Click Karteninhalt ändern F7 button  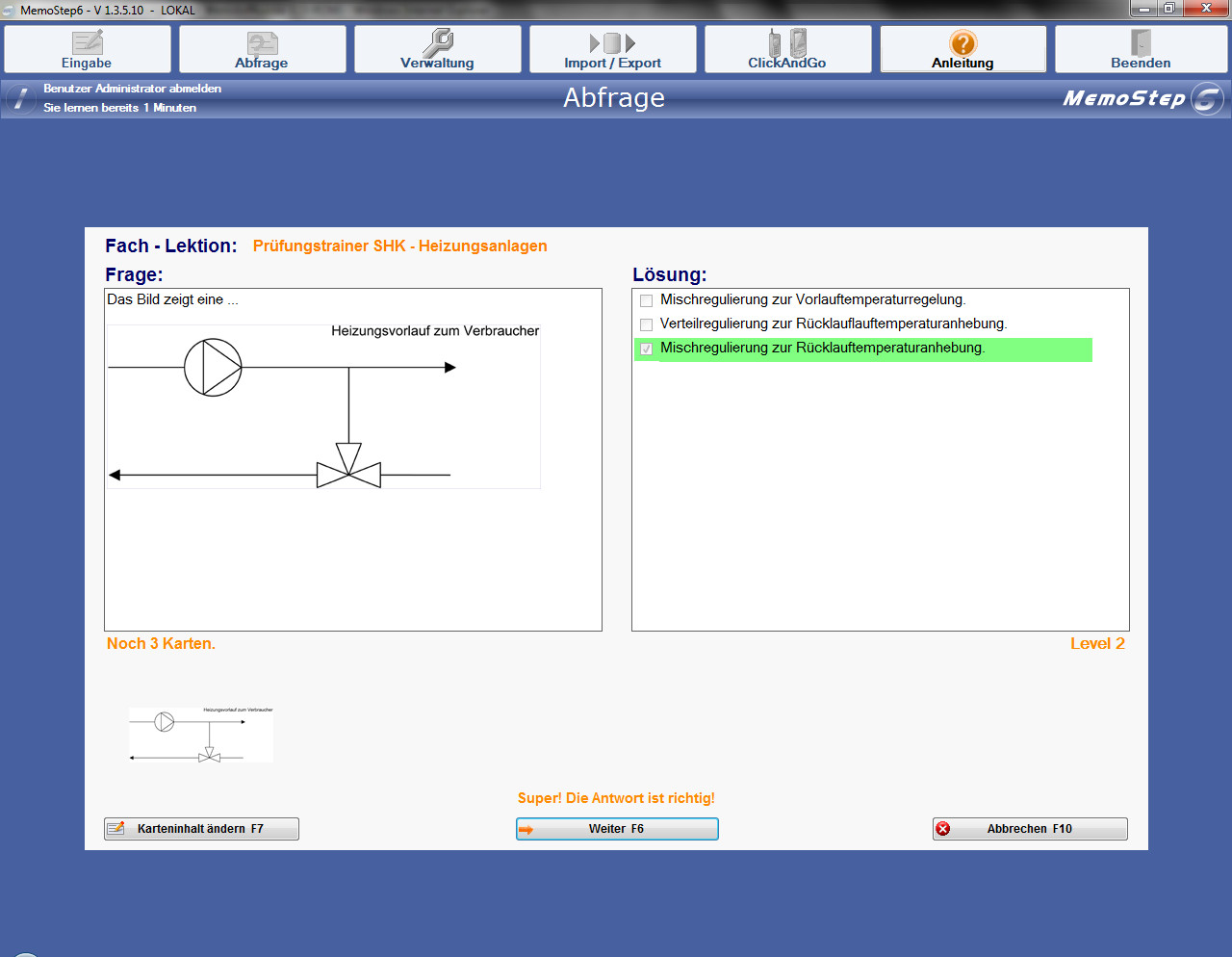coord(201,829)
